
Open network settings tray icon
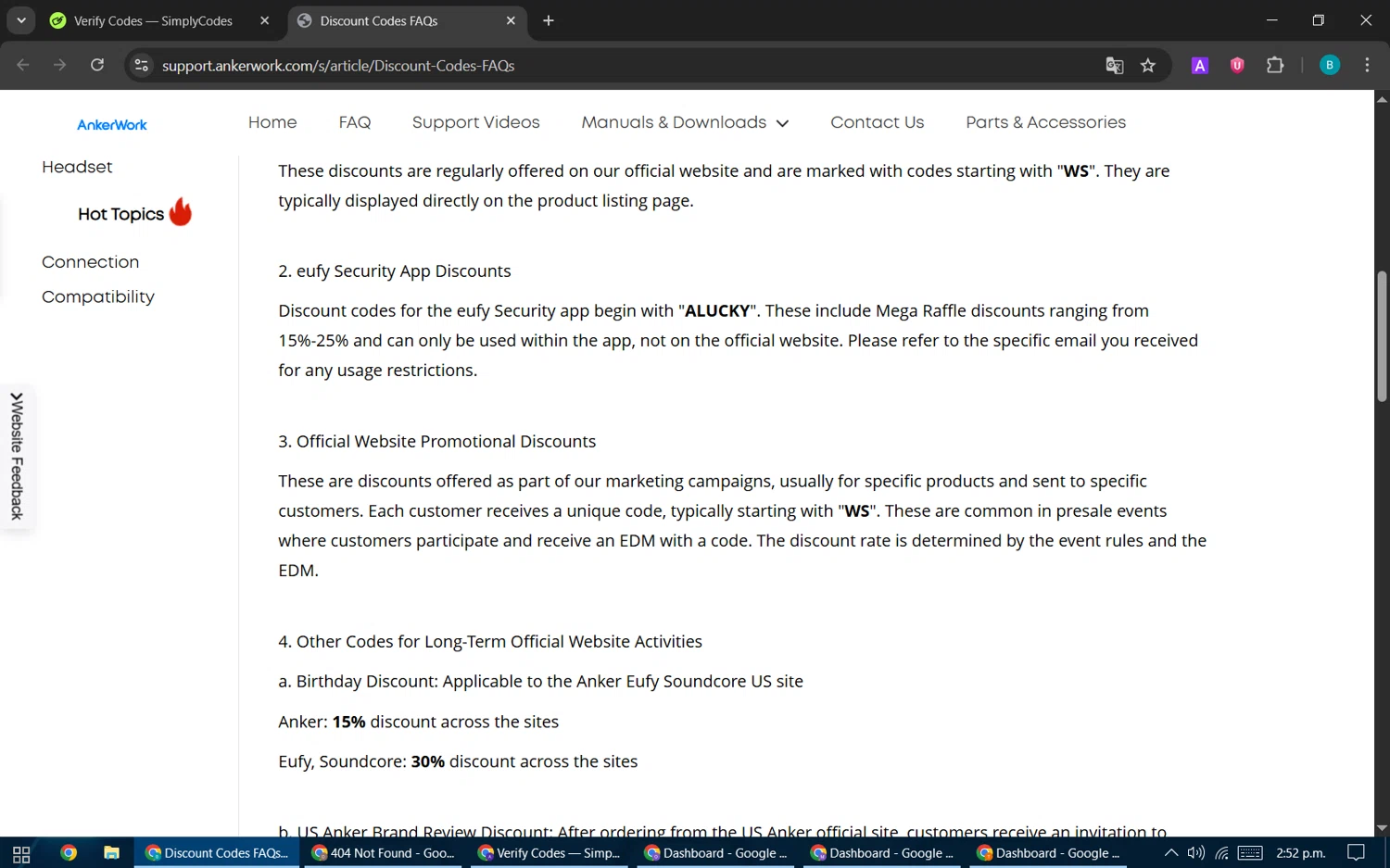coord(1222,853)
